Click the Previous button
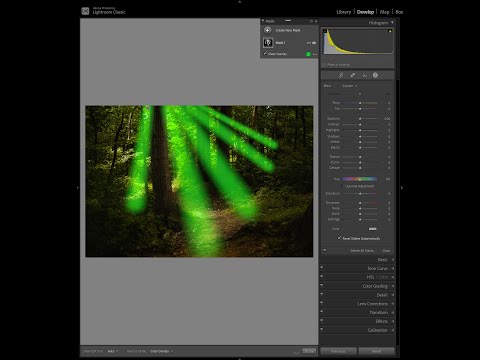The width and height of the screenshot is (480, 360). (x=338, y=351)
